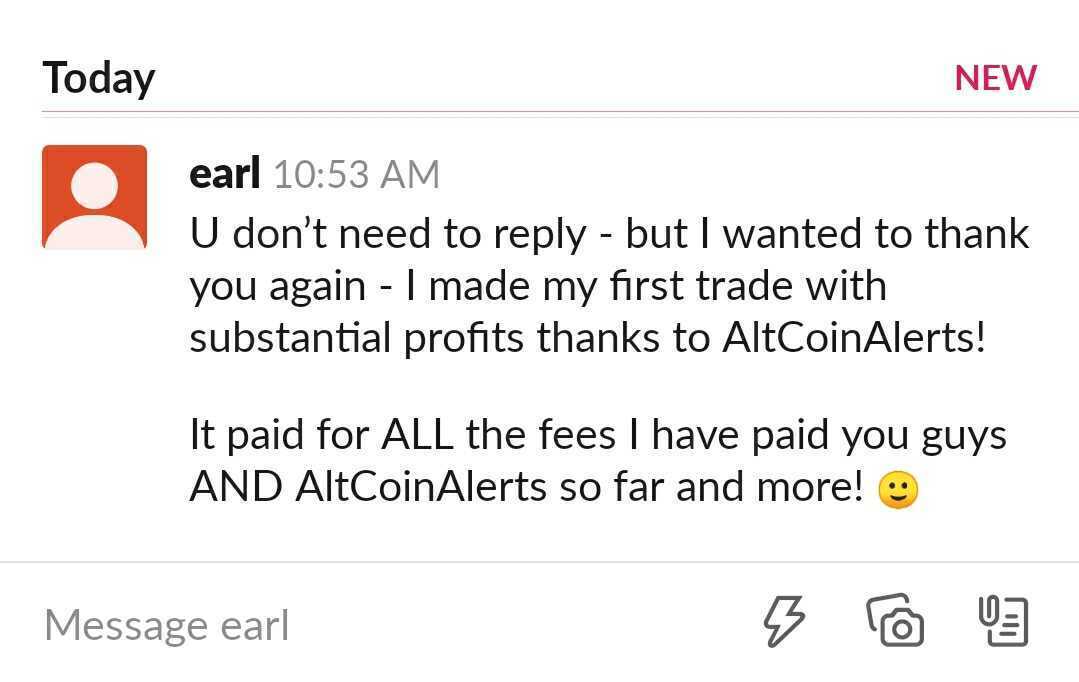Click the Today date header

98,78
